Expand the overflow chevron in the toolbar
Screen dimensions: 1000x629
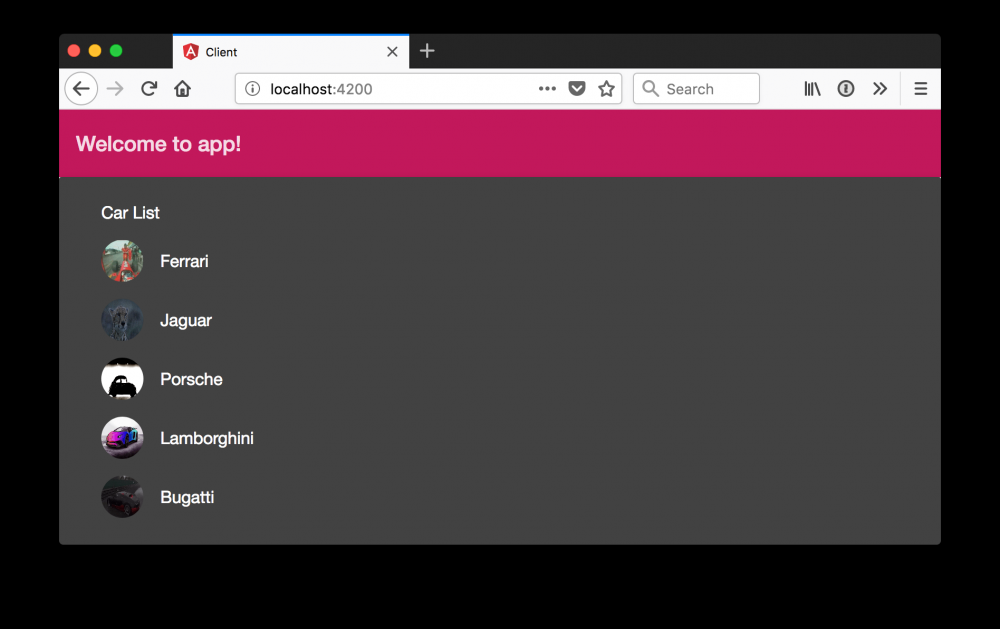(880, 88)
